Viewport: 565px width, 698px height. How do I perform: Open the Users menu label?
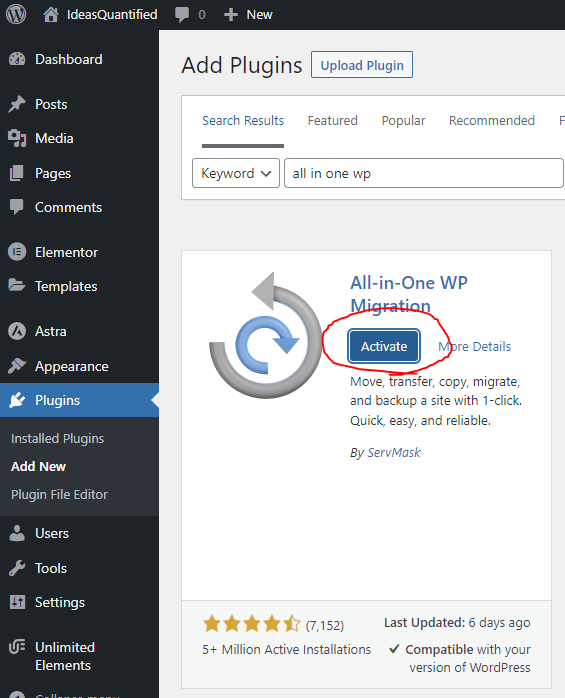point(52,533)
